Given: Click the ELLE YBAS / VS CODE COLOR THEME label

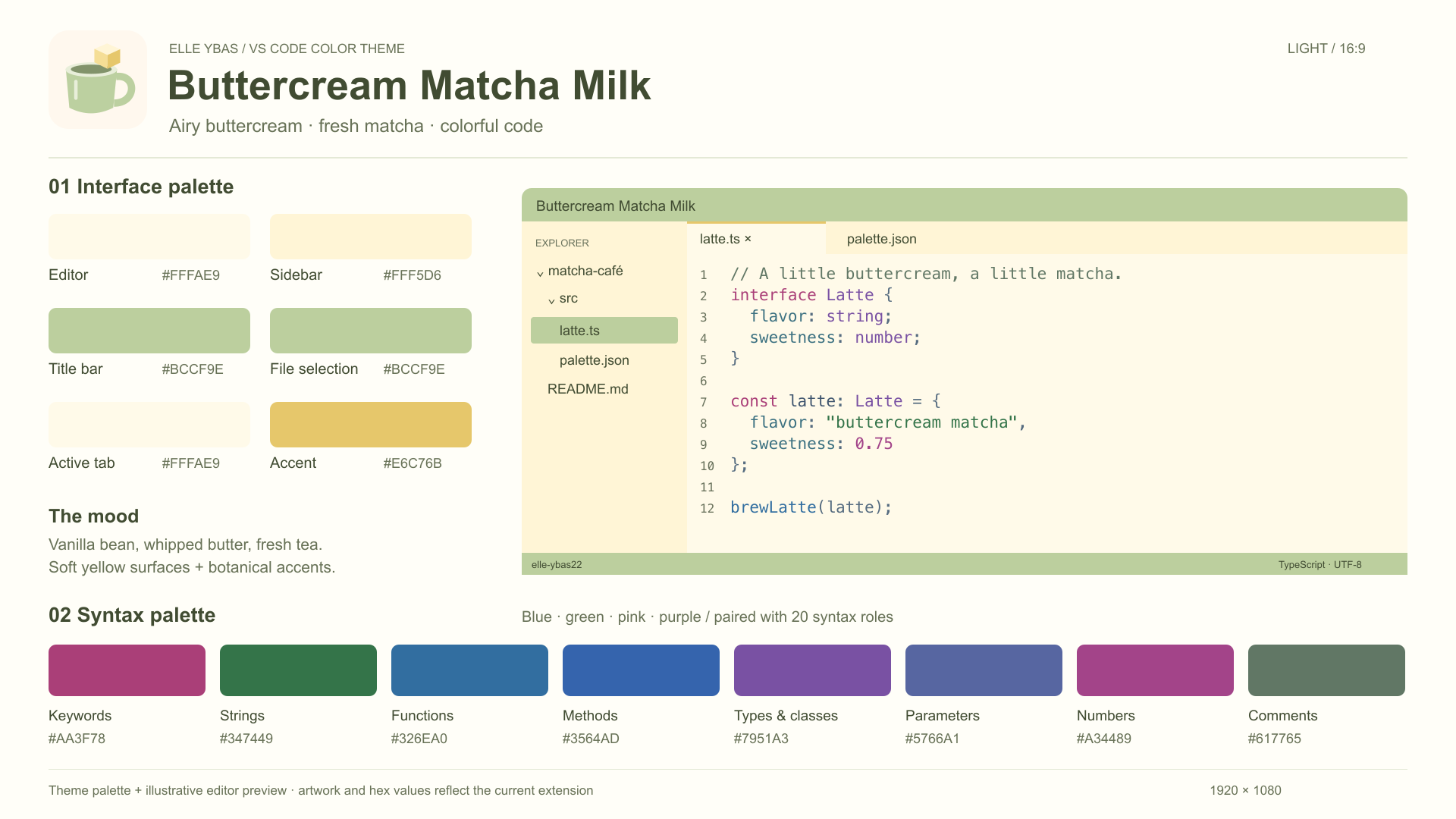Looking at the screenshot, I should (x=287, y=49).
